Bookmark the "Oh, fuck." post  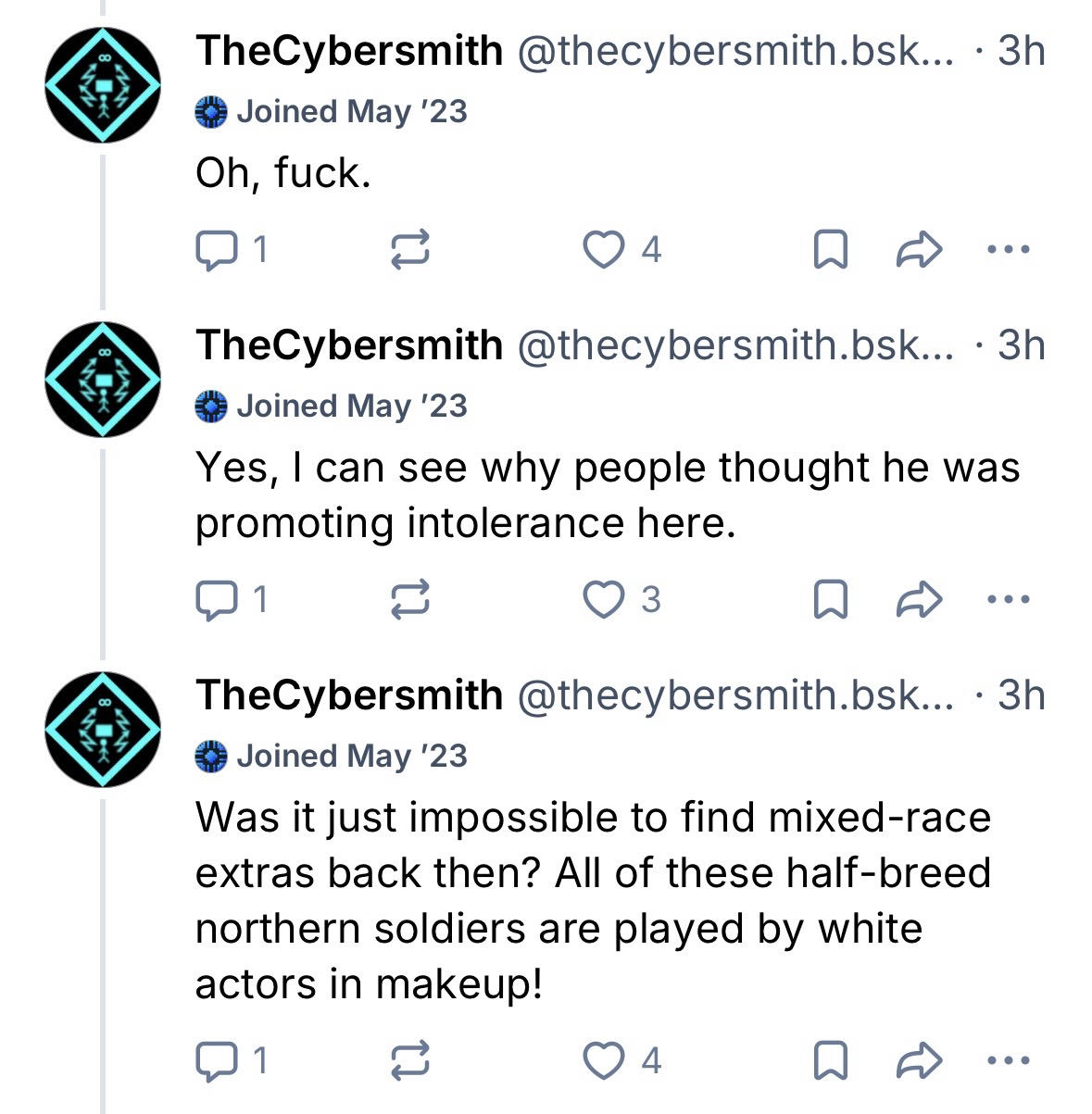point(830,249)
